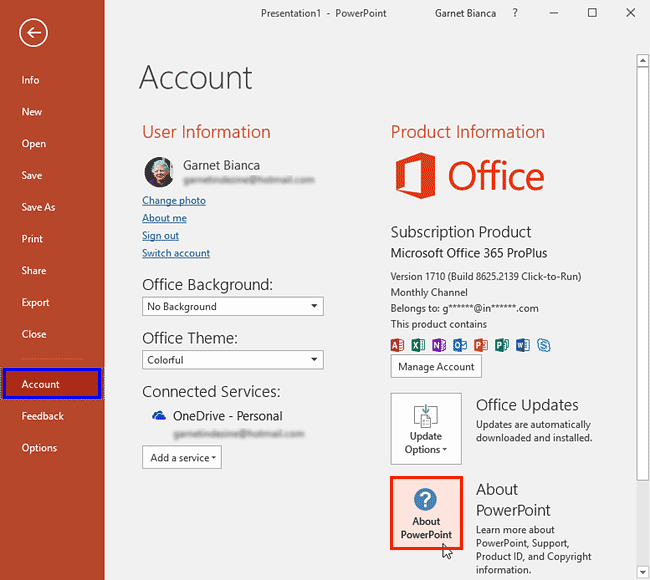The image size is (650, 580).
Task: Select Open in the backstage menu
Action: tap(34, 144)
